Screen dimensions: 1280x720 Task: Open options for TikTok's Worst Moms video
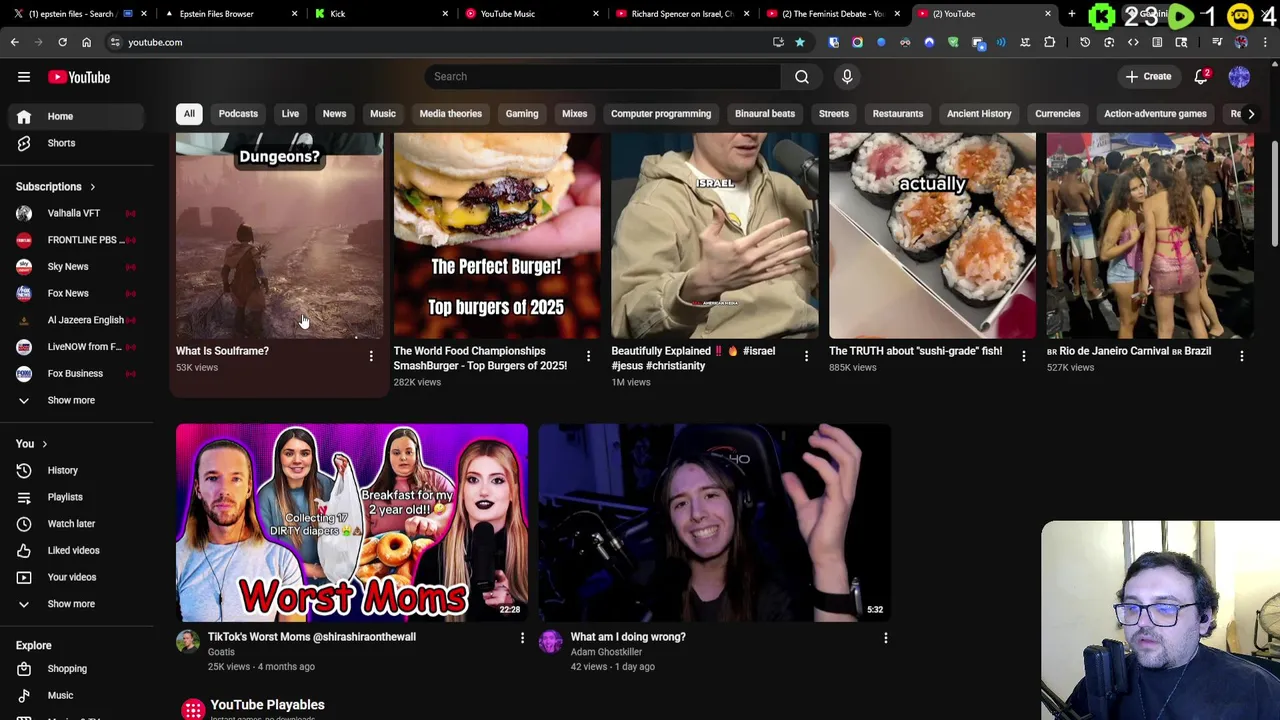[522, 638]
